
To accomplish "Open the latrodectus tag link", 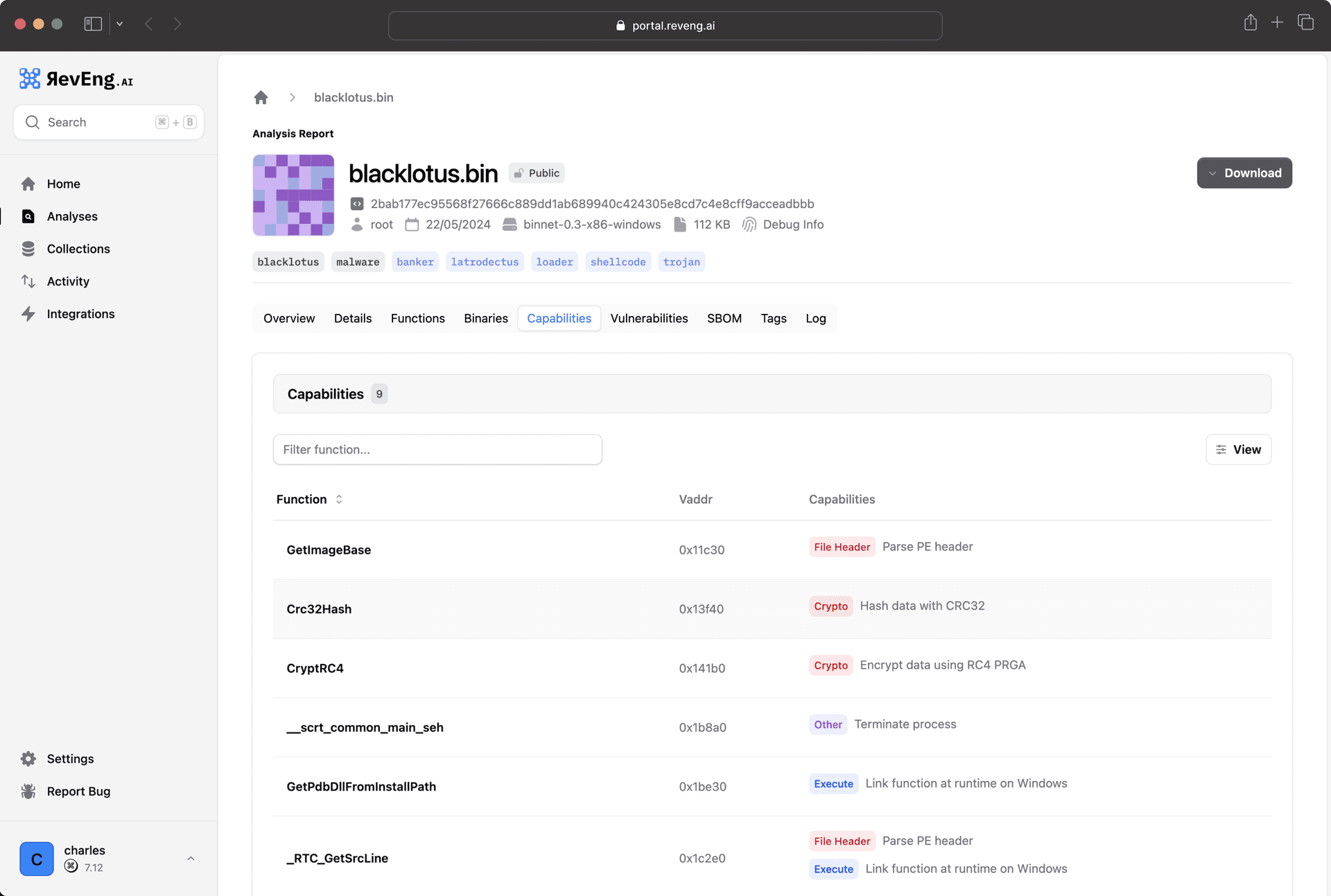I will [x=485, y=261].
